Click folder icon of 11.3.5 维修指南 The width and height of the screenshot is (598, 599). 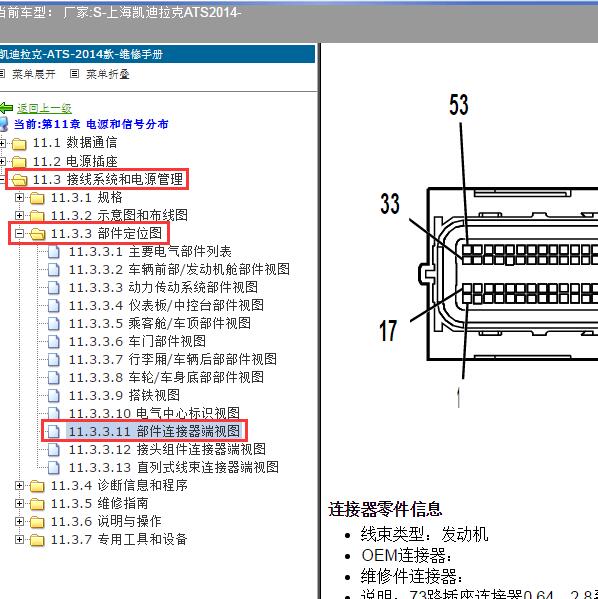click(x=37, y=504)
